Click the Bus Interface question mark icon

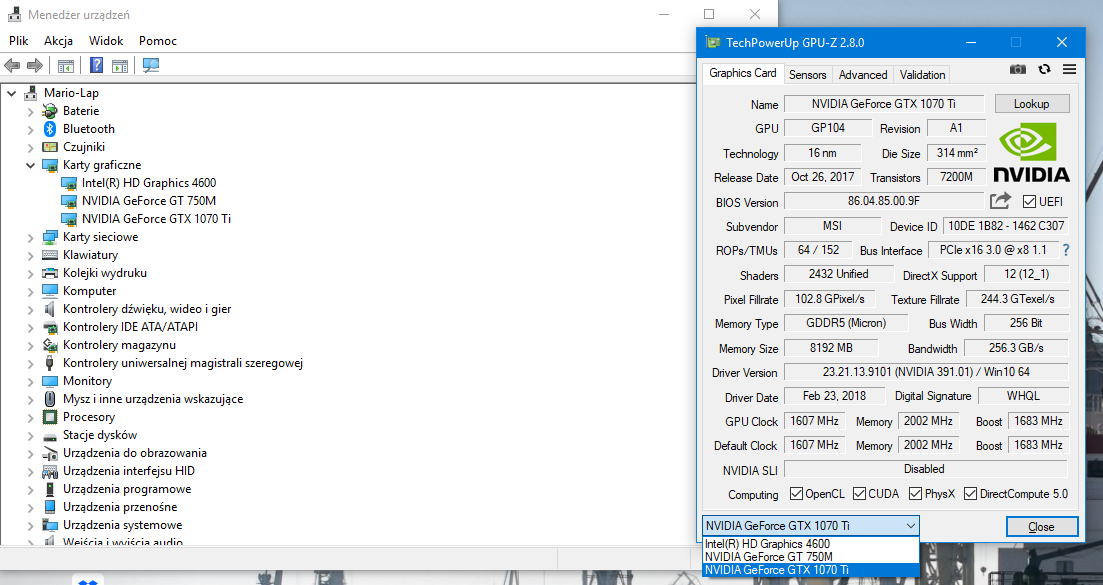click(1066, 250)
